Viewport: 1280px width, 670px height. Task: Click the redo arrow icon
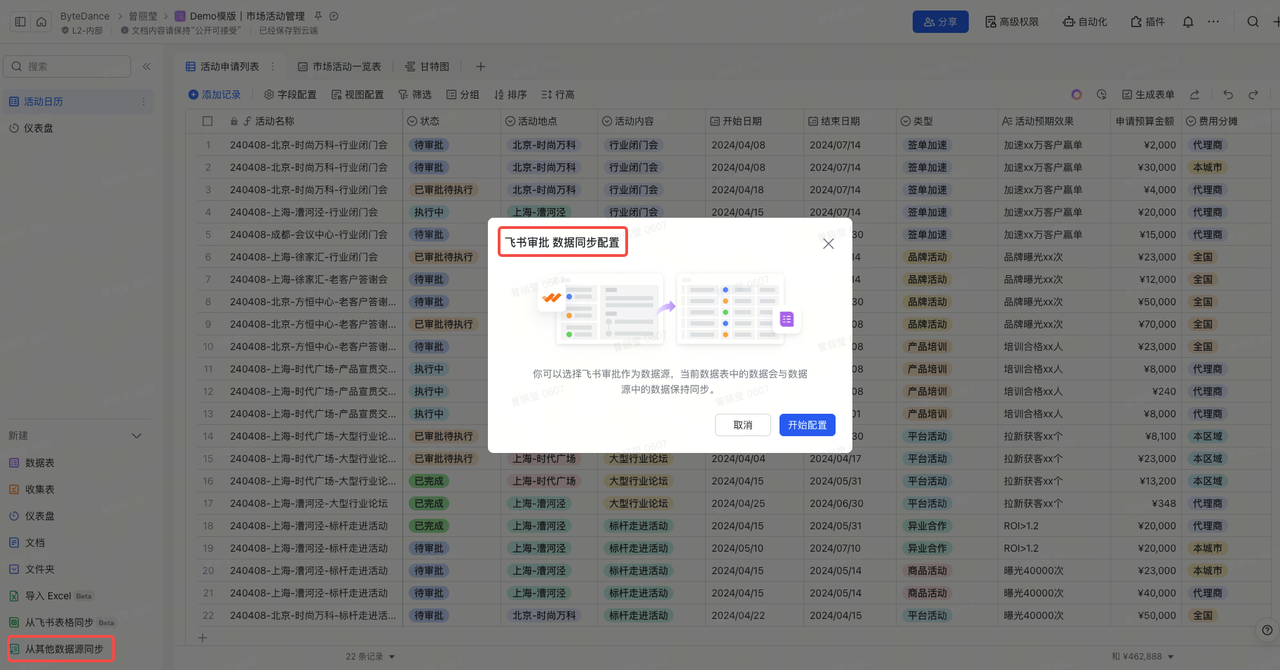(x=1253, y=95)
